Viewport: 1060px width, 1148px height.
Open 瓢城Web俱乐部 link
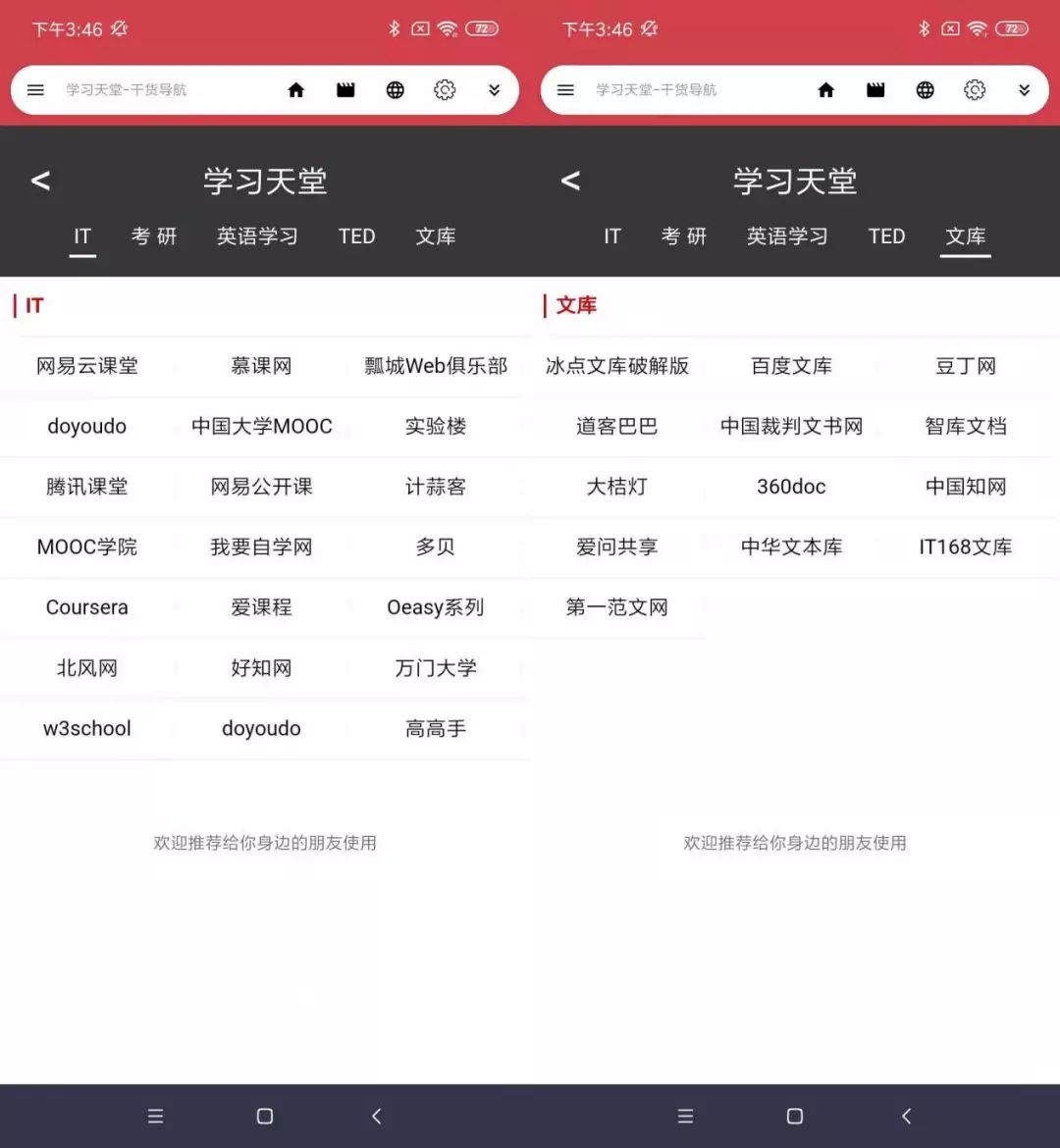pyautogui.click(x=436, y=366)
